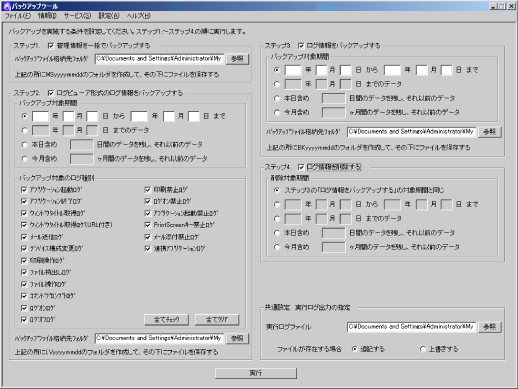Select 追記する radio button

[354, 349]
